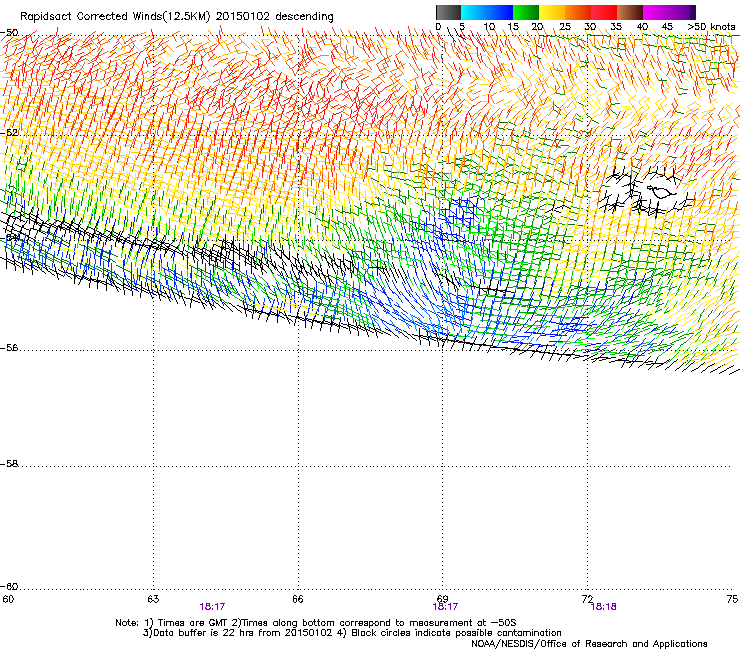Click the '-58' latitude axis label
The image size is (740, 650).
9,464
